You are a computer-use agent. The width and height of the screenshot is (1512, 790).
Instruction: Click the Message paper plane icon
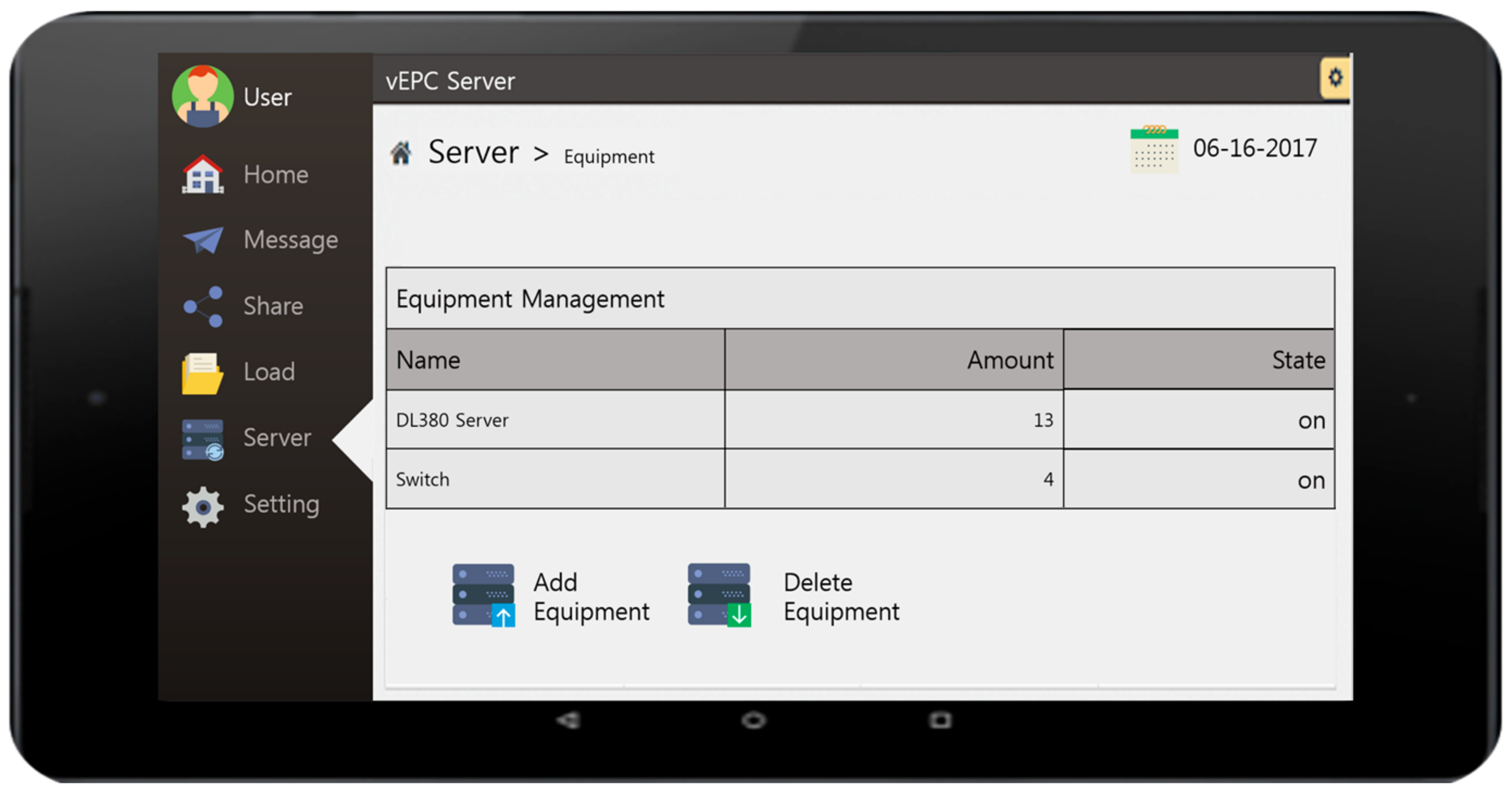202,240
